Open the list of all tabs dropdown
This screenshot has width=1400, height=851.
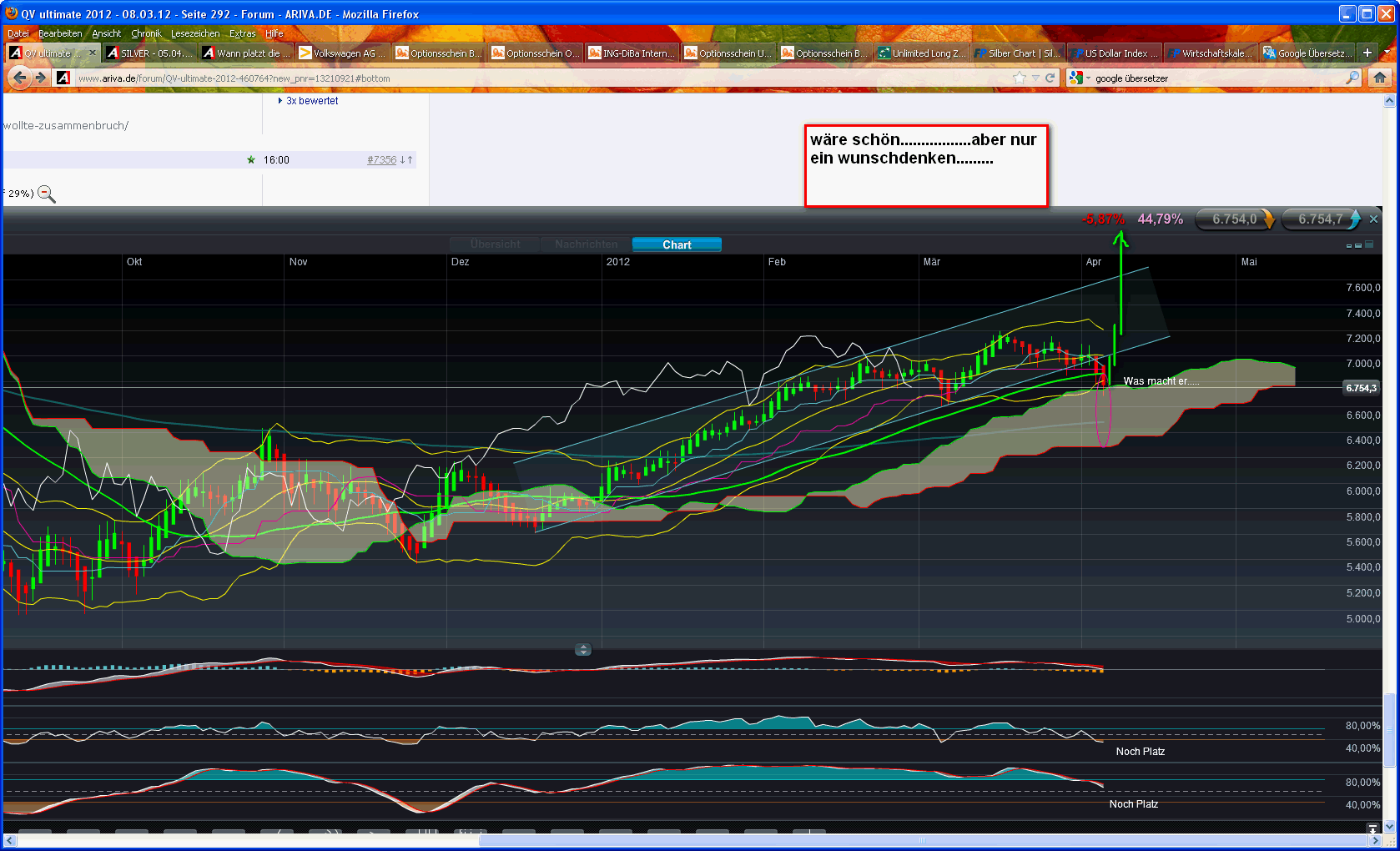(x=1387, y=53)
